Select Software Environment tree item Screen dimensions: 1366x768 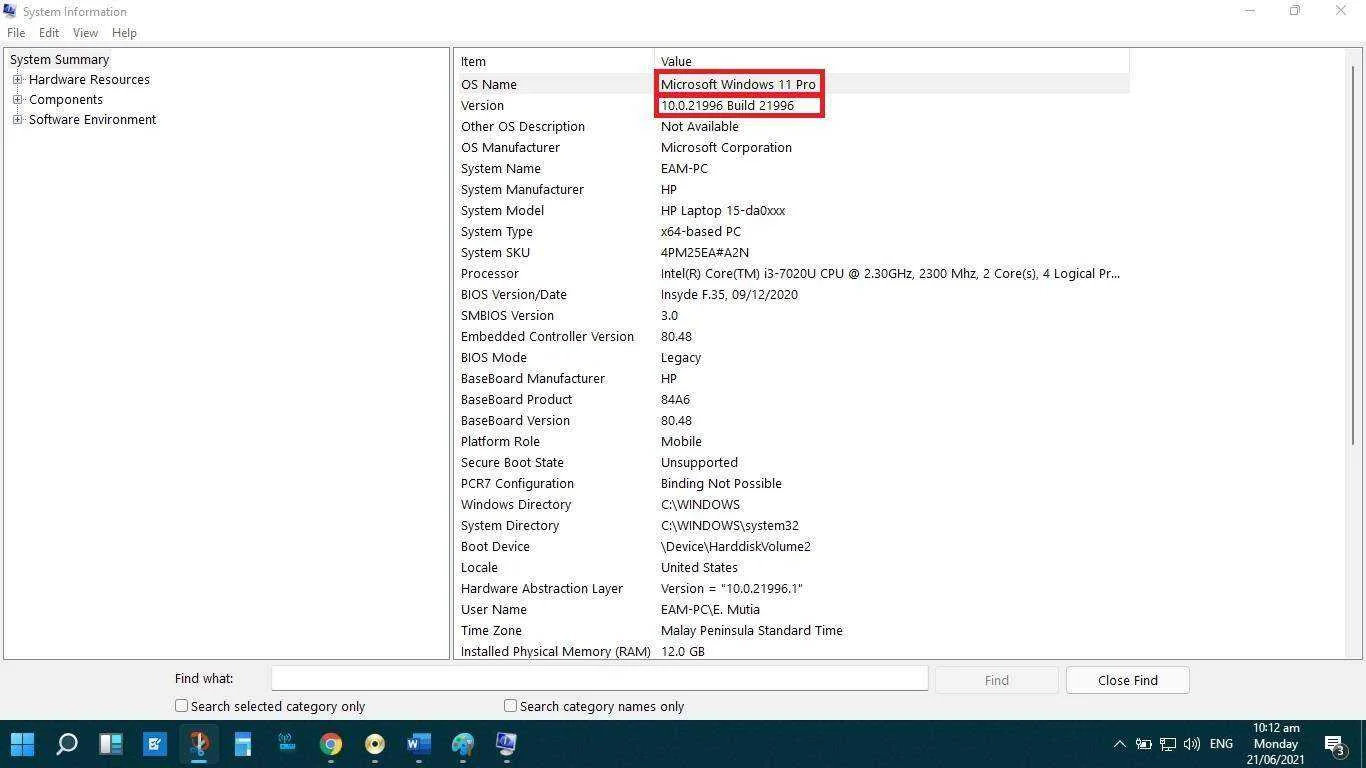coord(92,120)
